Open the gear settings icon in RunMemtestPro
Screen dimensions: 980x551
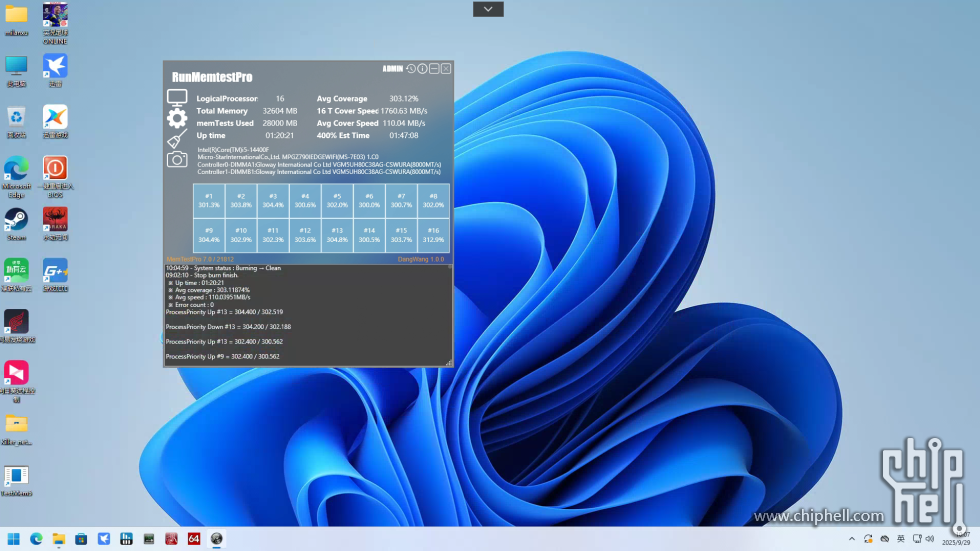(x=177, y=118)
